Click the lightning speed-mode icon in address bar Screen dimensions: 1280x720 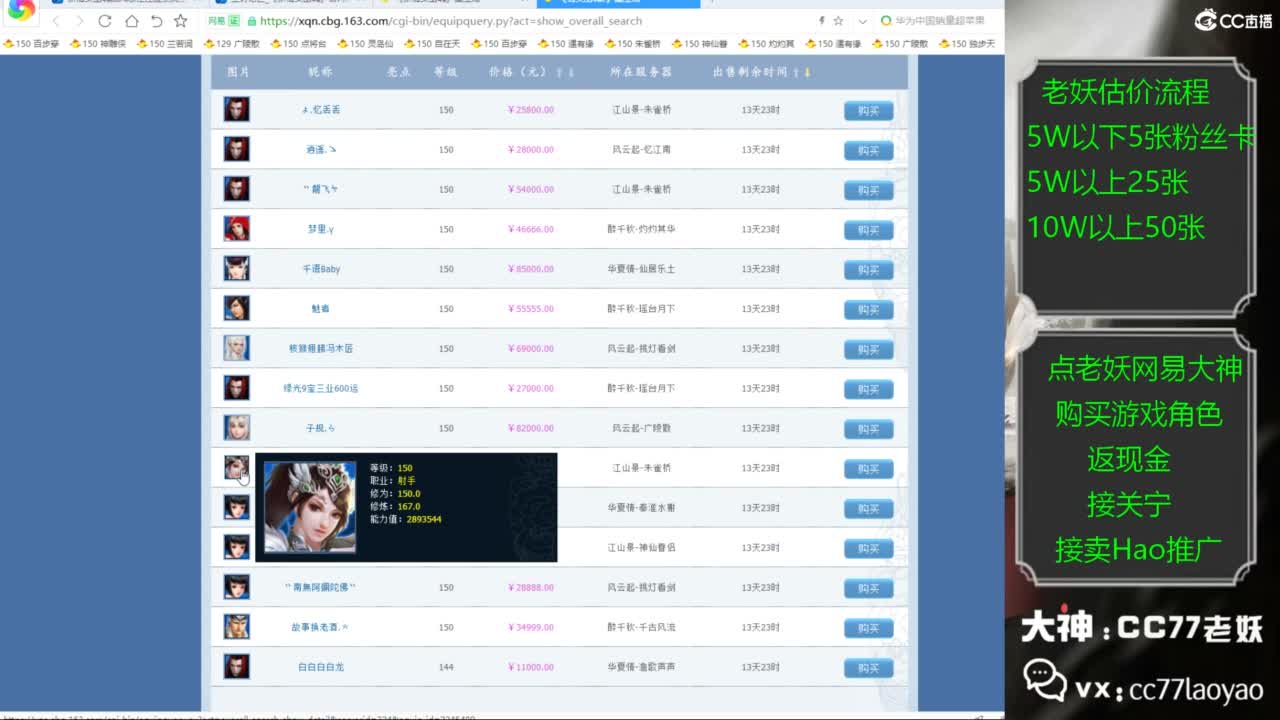click(x=822, y=21)
